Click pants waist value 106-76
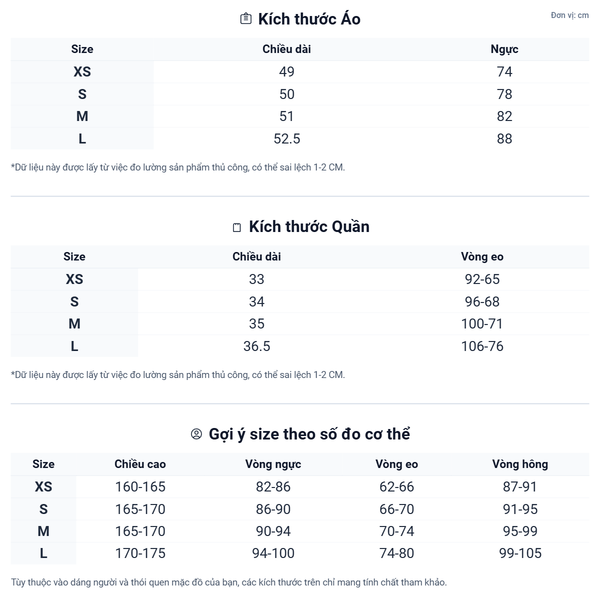Screen dimensions: 600x600 (x=481, y=347)
